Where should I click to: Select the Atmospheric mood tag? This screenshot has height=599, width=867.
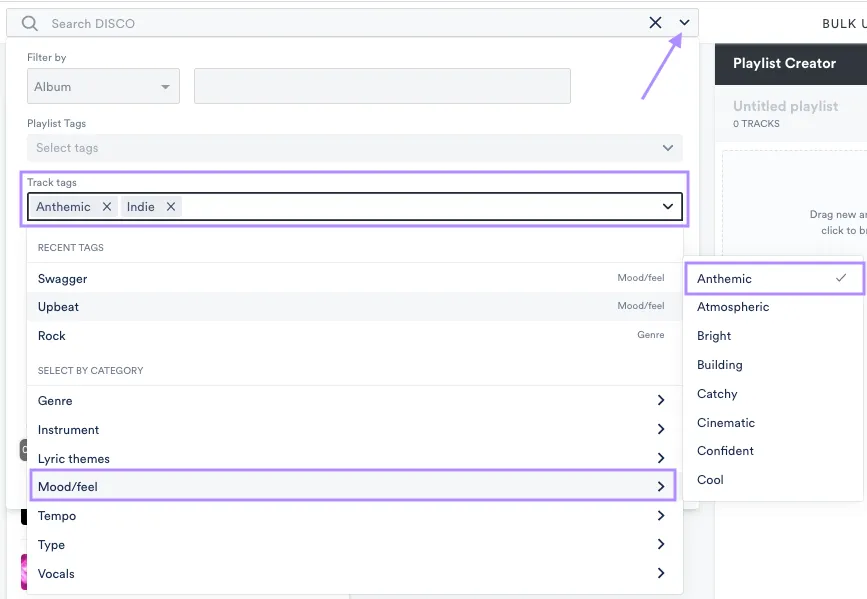tap(733, 307)
